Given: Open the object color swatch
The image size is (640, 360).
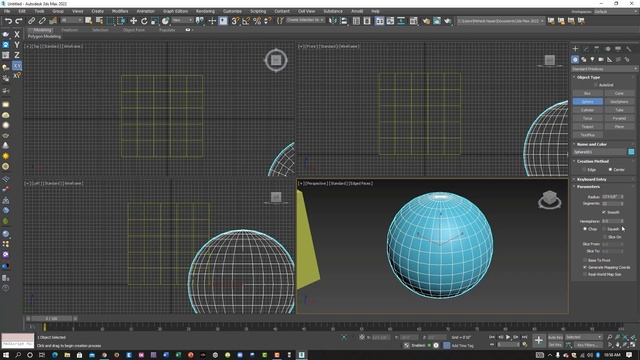Looking at the screenshot, I should 631,152.
